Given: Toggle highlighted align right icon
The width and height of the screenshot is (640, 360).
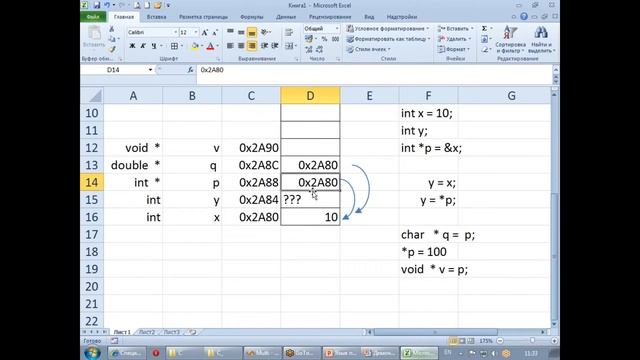Looking at the screenshot, I should point(252,46).
